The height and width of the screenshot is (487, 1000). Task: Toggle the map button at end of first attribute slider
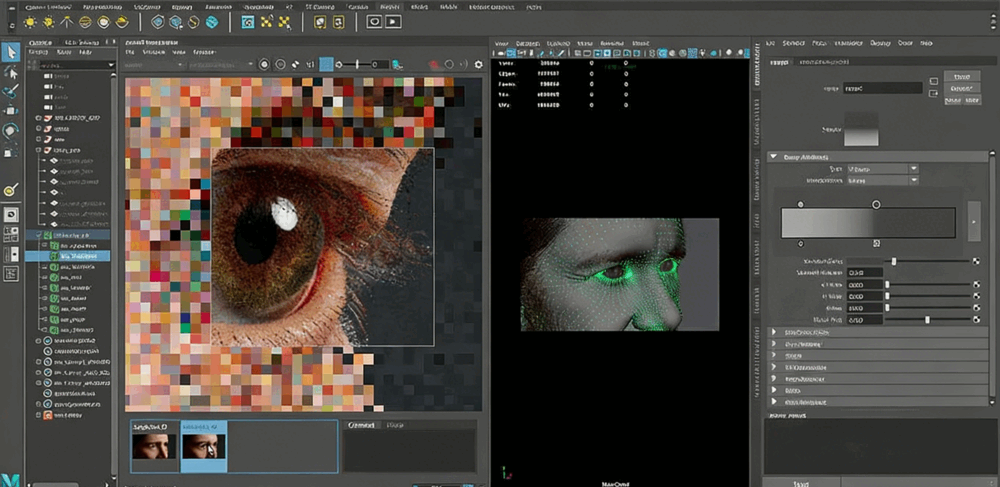(x=976, y=261)
